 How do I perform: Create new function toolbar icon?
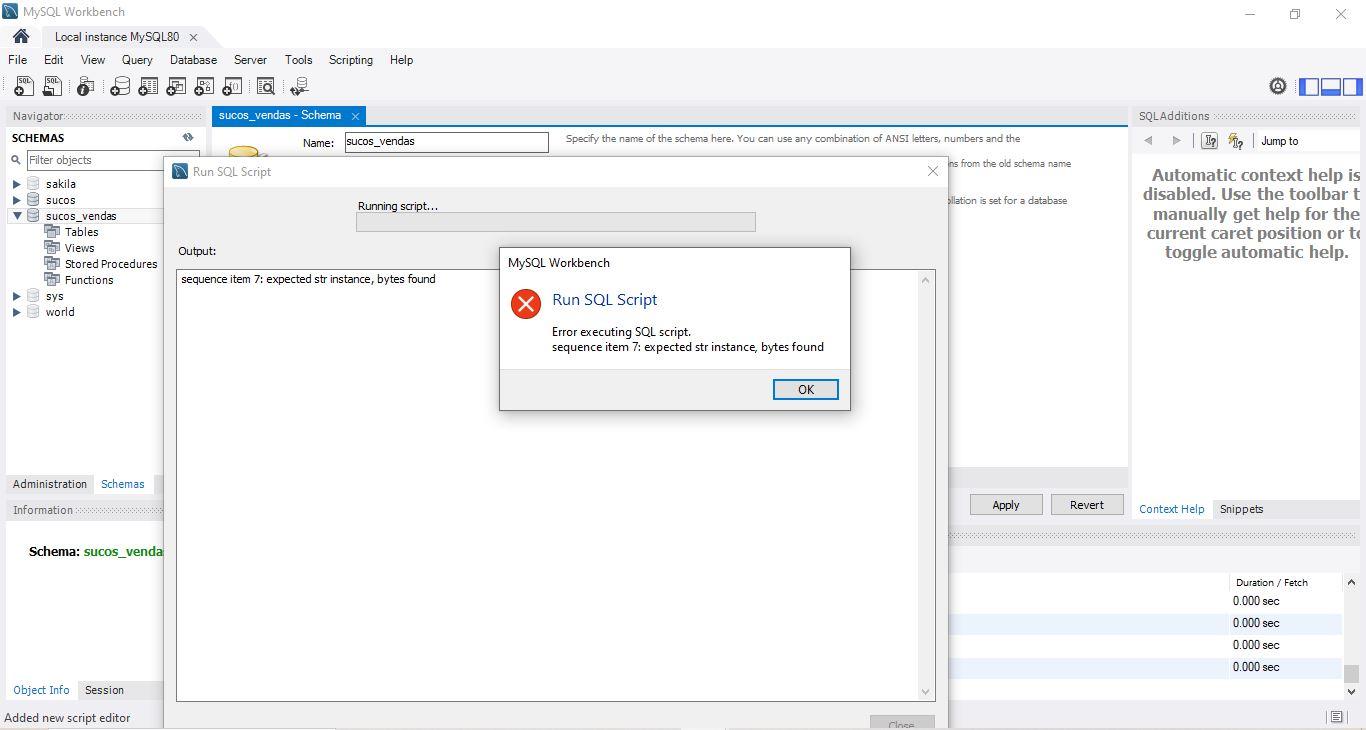click(x=232, y=87)
